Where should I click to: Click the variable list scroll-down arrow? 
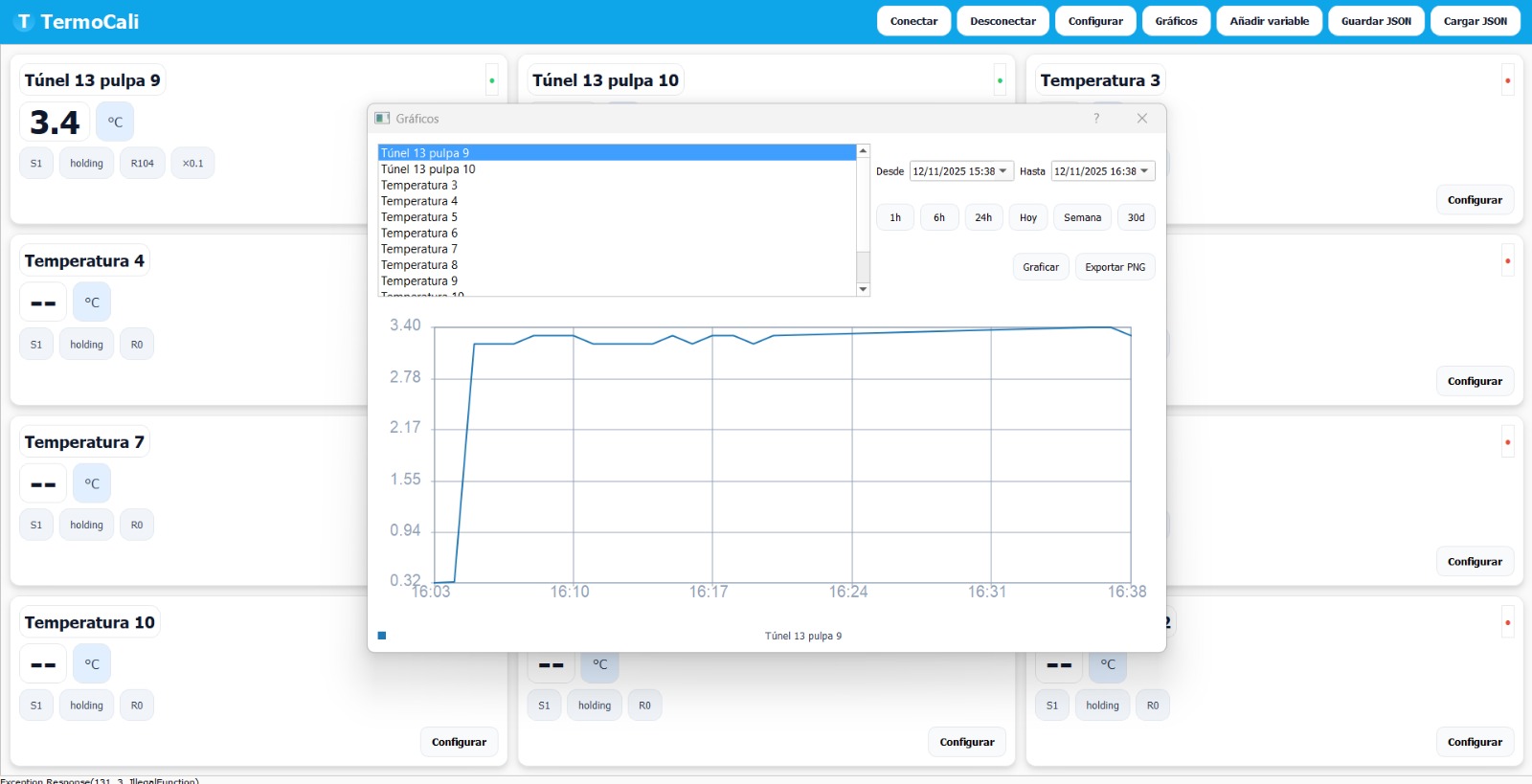click(863, 289)
